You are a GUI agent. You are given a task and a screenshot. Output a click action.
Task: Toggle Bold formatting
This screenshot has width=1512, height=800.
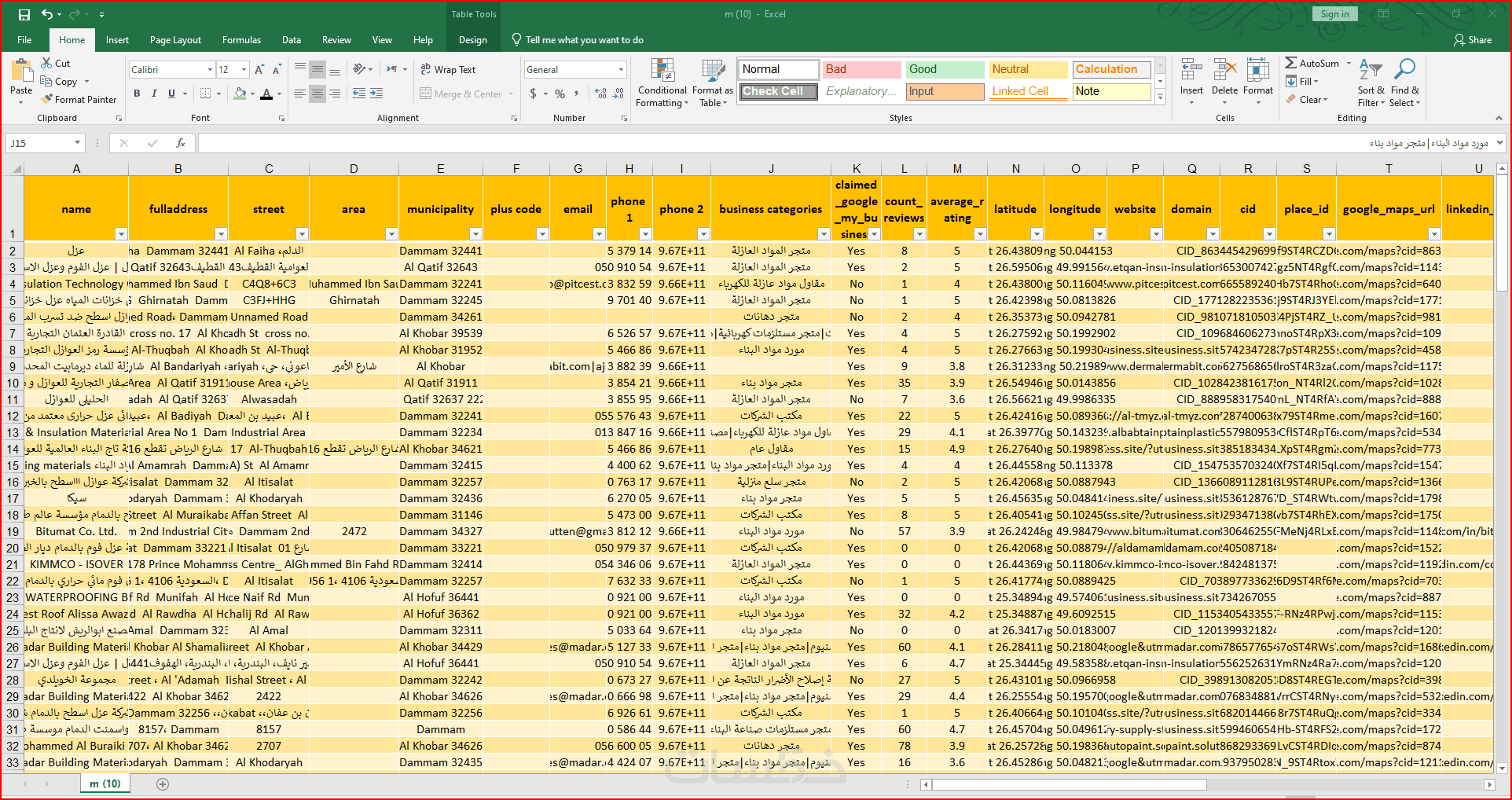(x=137, y=94)
